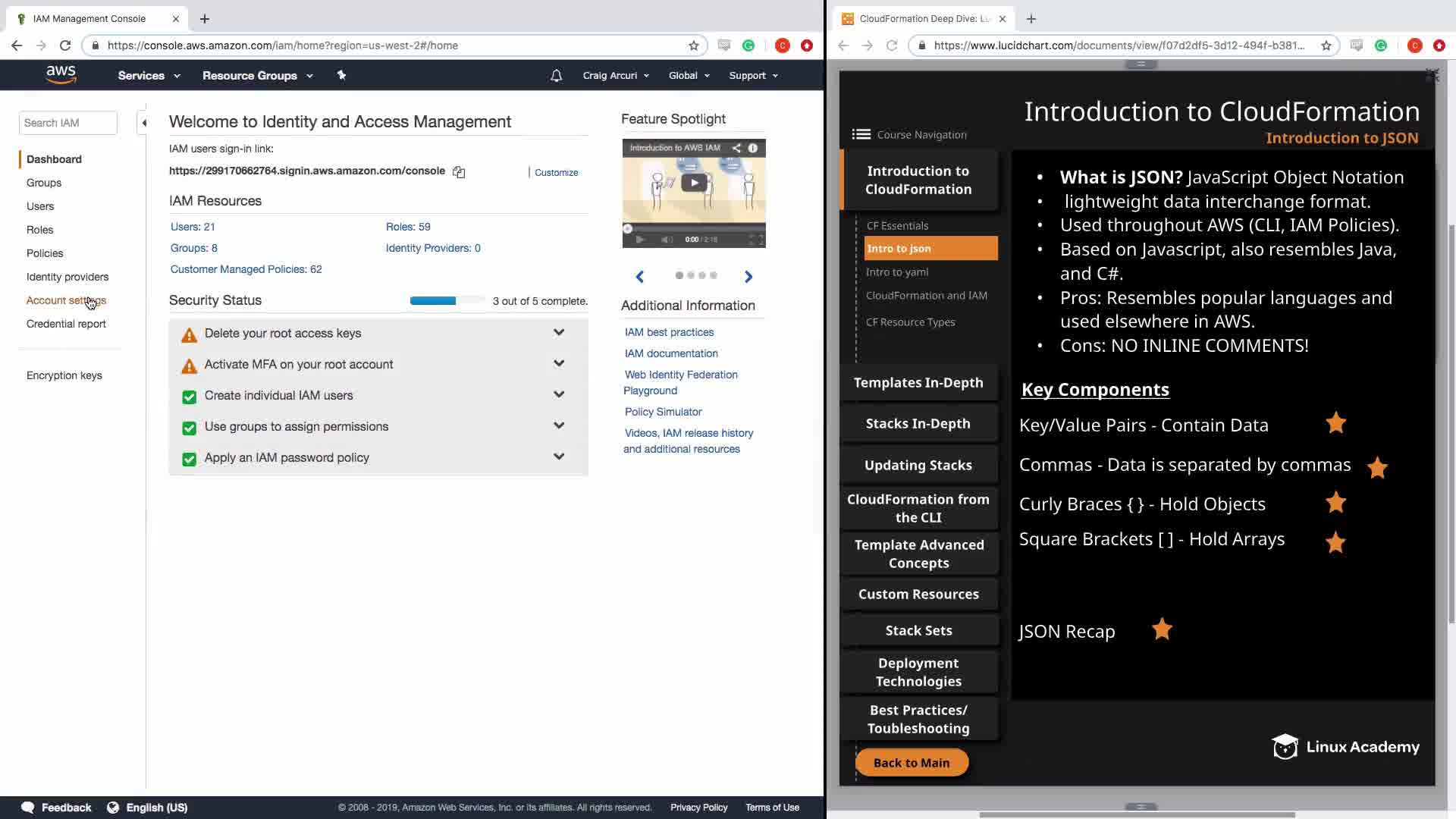Expand Delete your root access keys
The height and width of the screenshot is (819, 1456).
tap(559, 333)
